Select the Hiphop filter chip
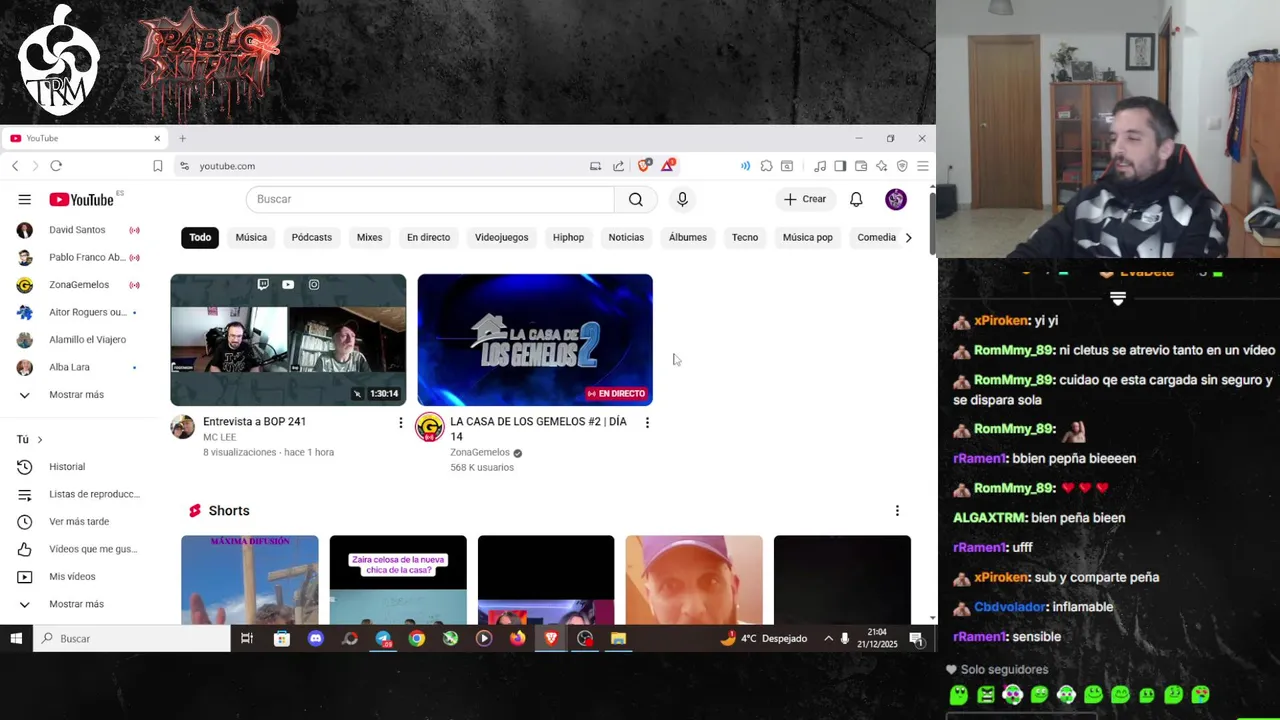Screen dimensions: 1280x720 (568, 237)
